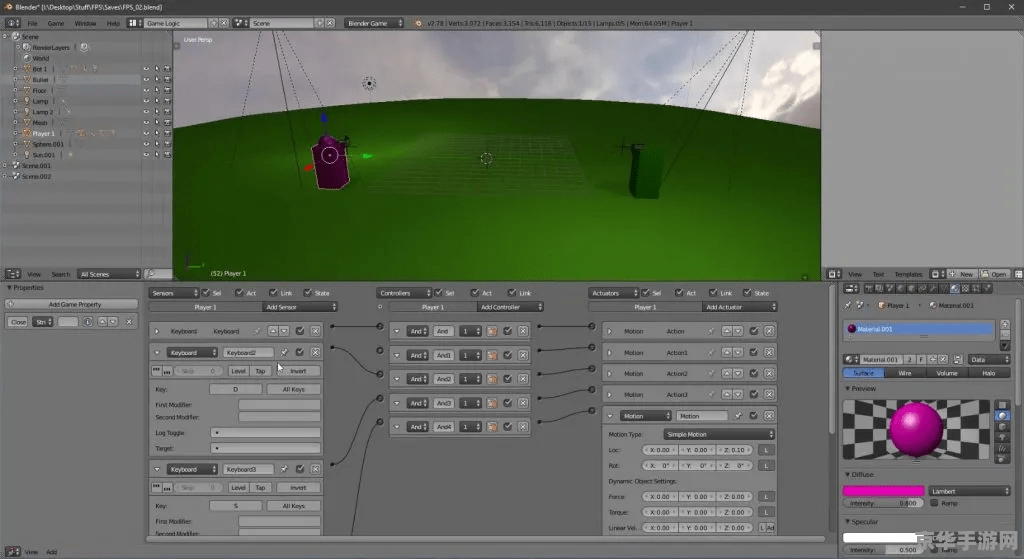The width and height of the screenshot is (1024, 559).
Task: Move the collapsed Keyboard sensor down
Action: 283,331
